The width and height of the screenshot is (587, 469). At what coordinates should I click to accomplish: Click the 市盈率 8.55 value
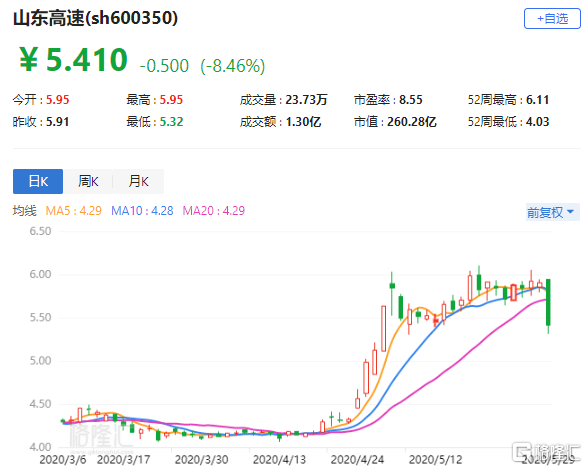pos(411,100)
